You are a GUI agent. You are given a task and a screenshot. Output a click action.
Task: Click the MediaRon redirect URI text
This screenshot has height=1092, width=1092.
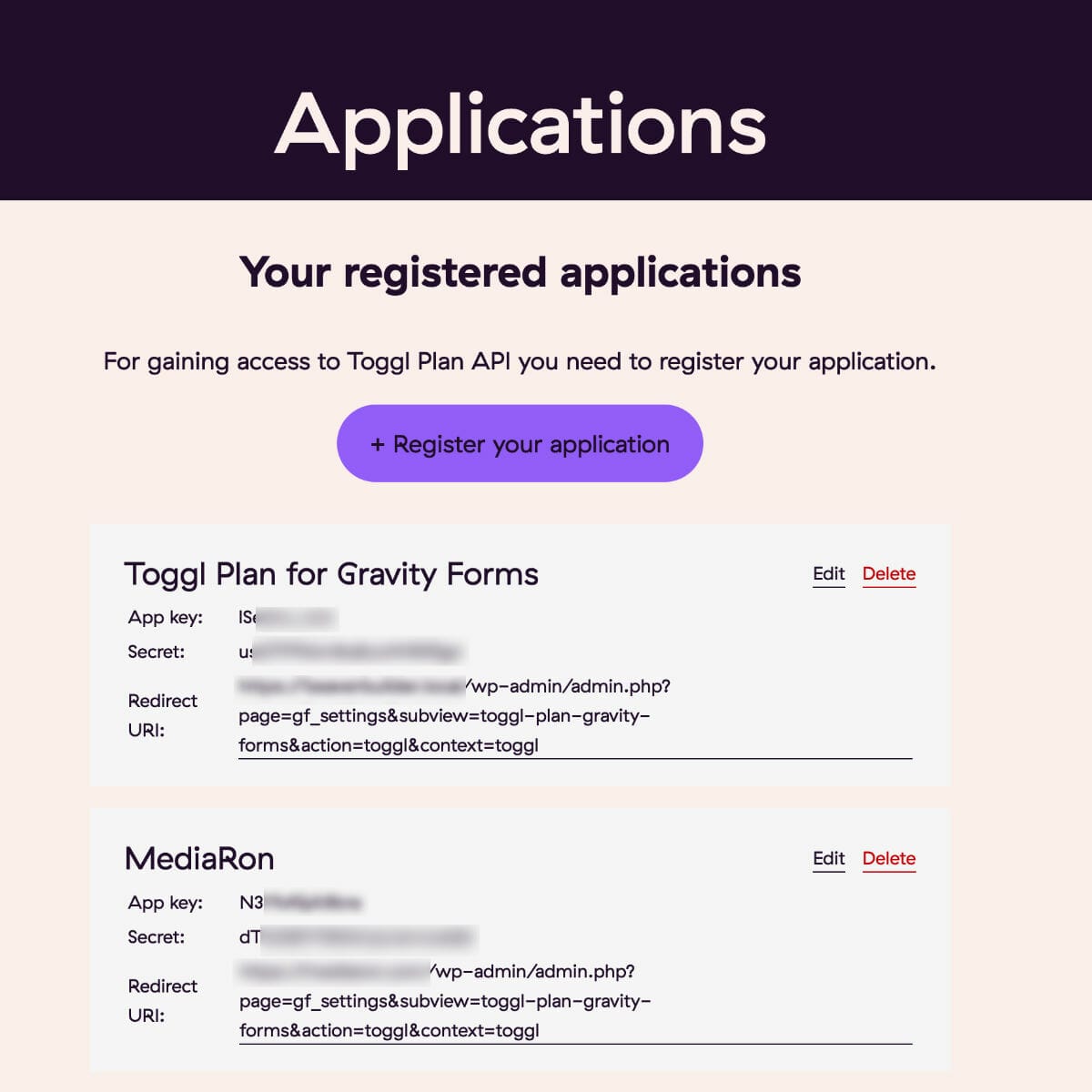pos(445,1001)
